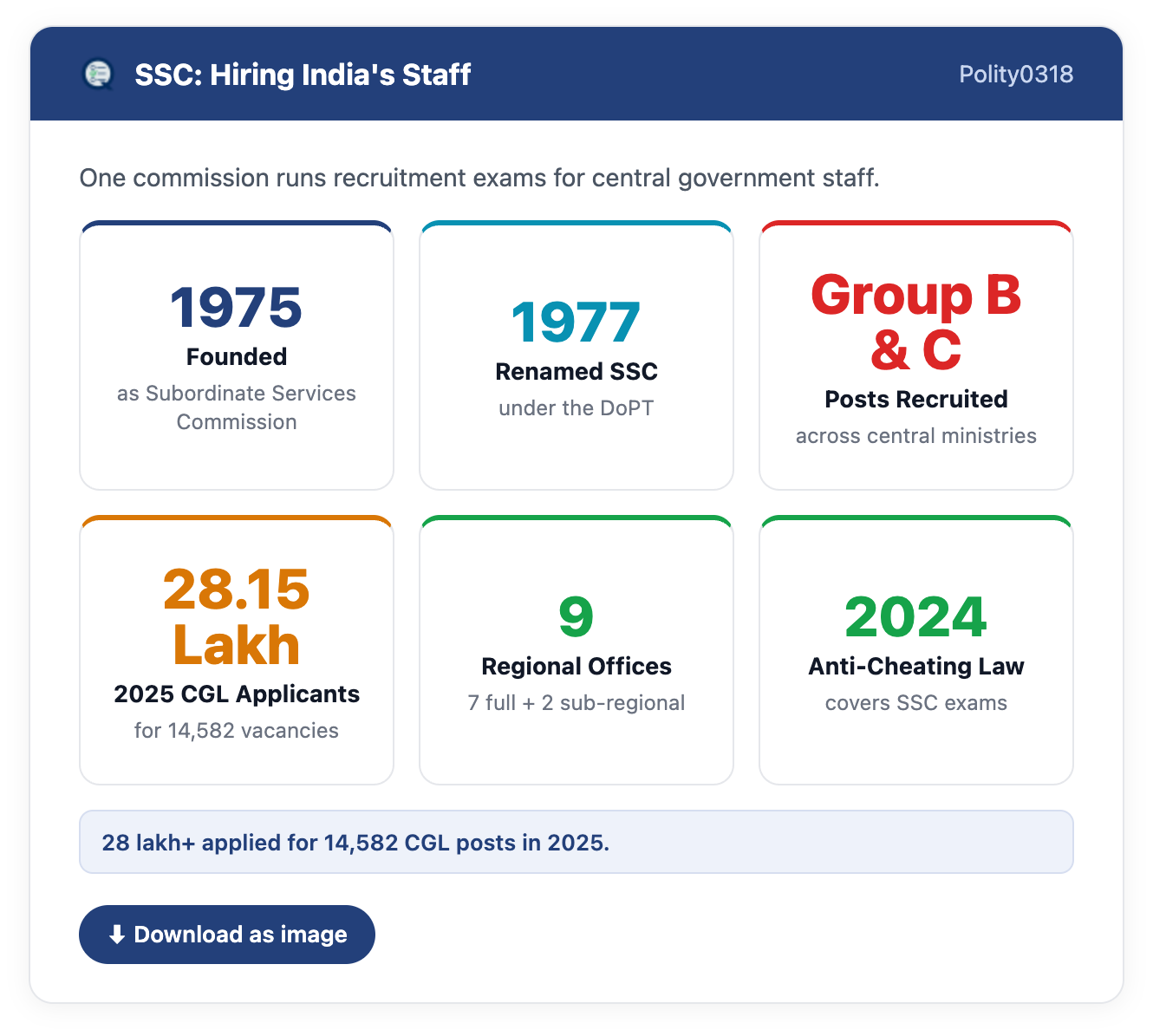Select the 2024 Anti-Cheating Law card
This screenshot has height=1036, width=1153.
(916, 650)
